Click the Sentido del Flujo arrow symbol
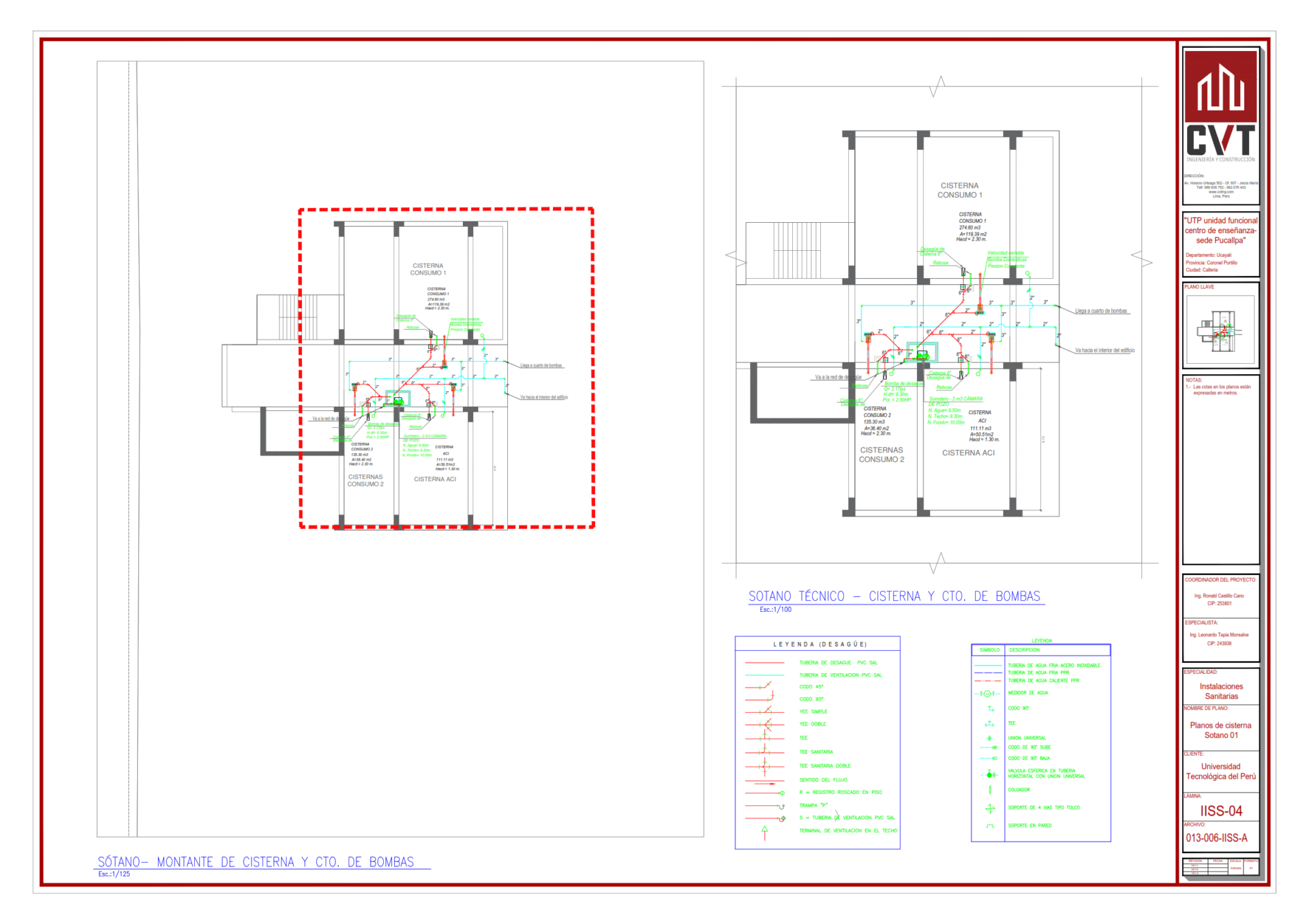This screenshot has height=924, width=1309. click(x=765, y=784)
